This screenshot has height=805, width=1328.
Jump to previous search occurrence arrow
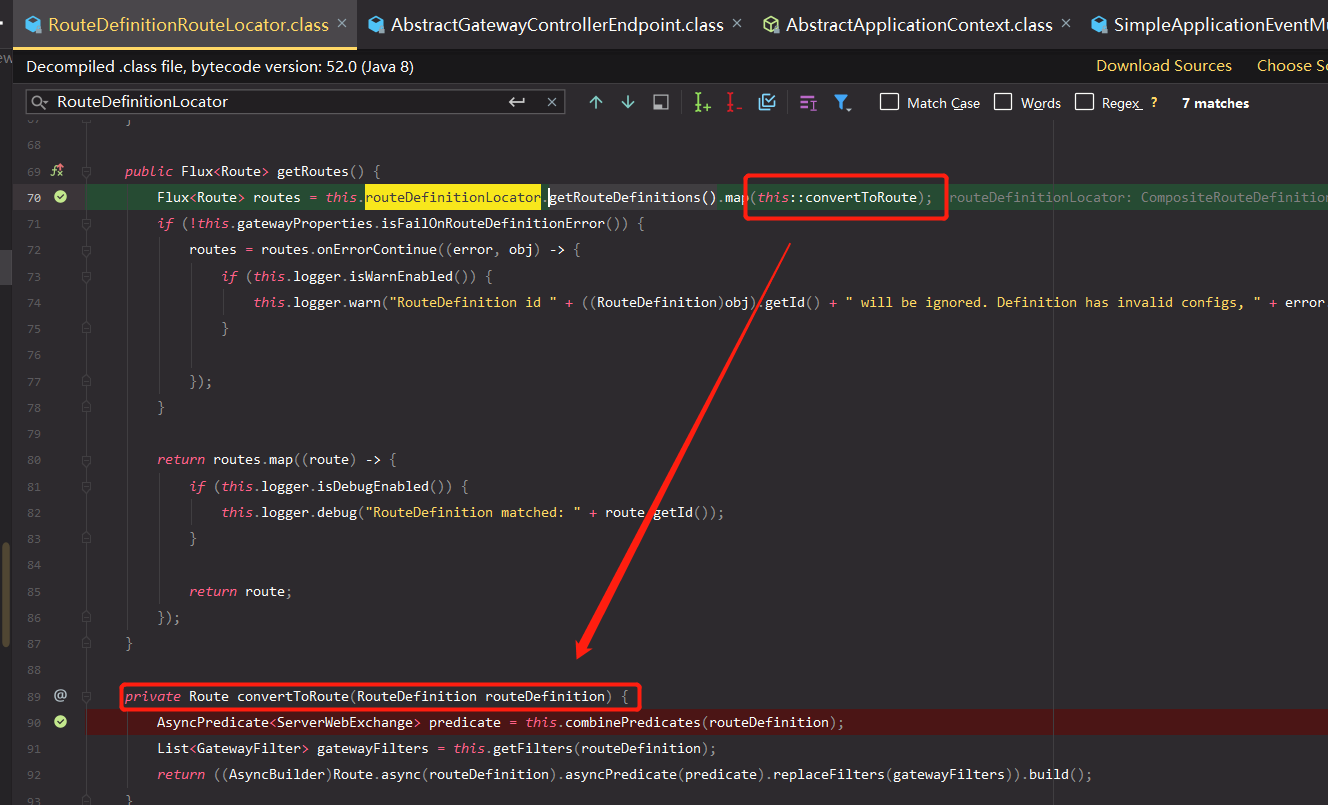coord(596,102)
